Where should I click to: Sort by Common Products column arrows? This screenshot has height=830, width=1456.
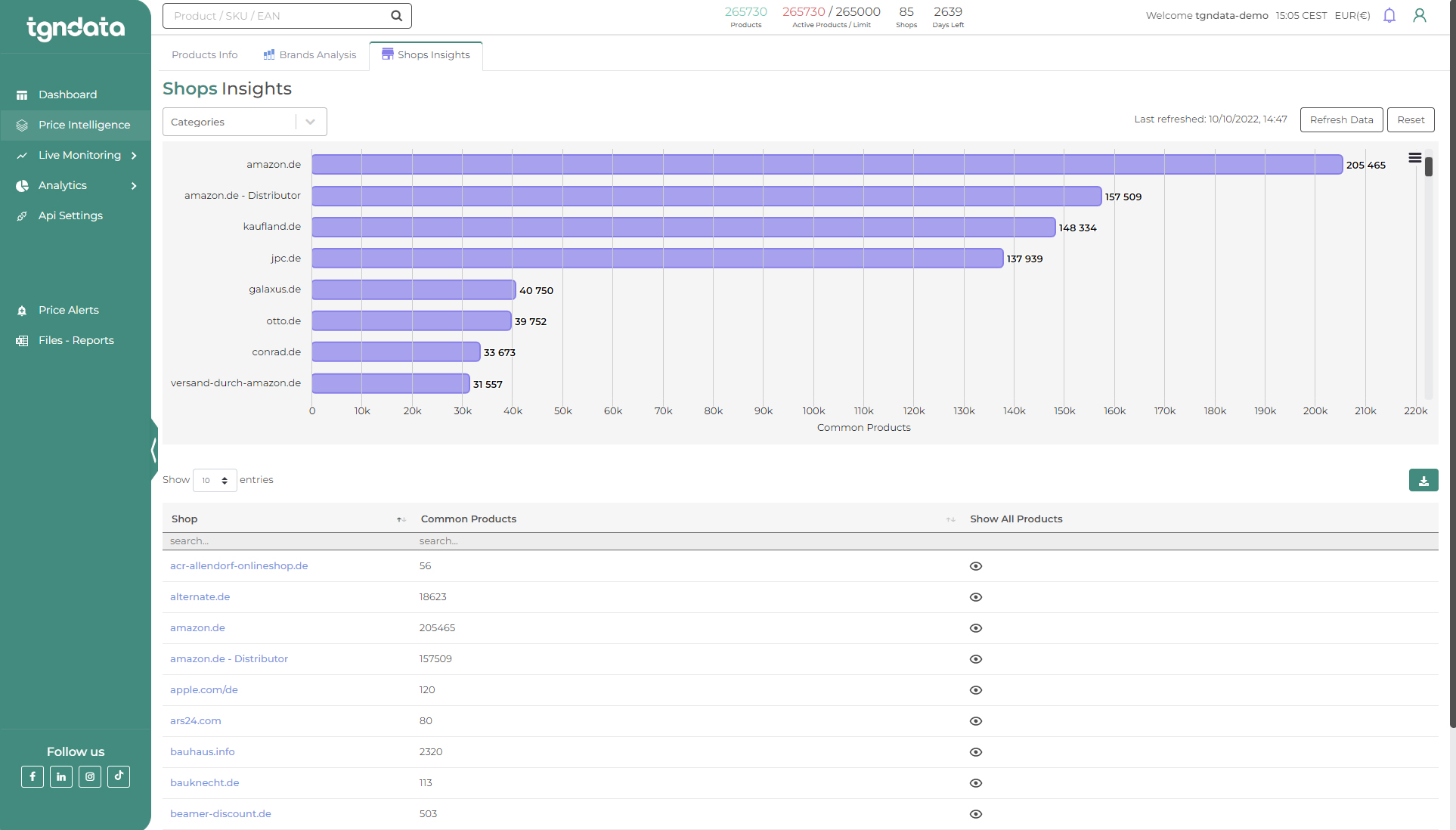click(950, 519)
